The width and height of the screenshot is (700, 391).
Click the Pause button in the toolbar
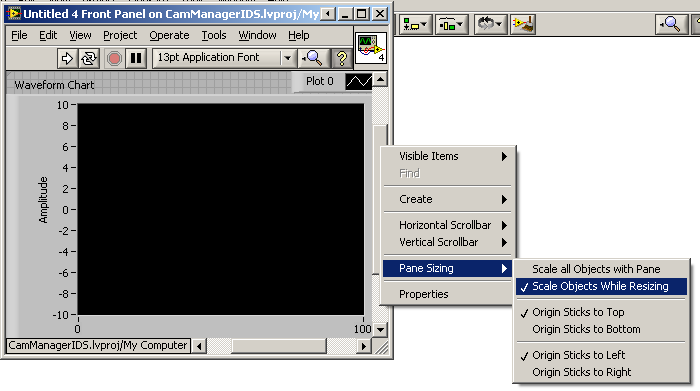click(136, 58)
